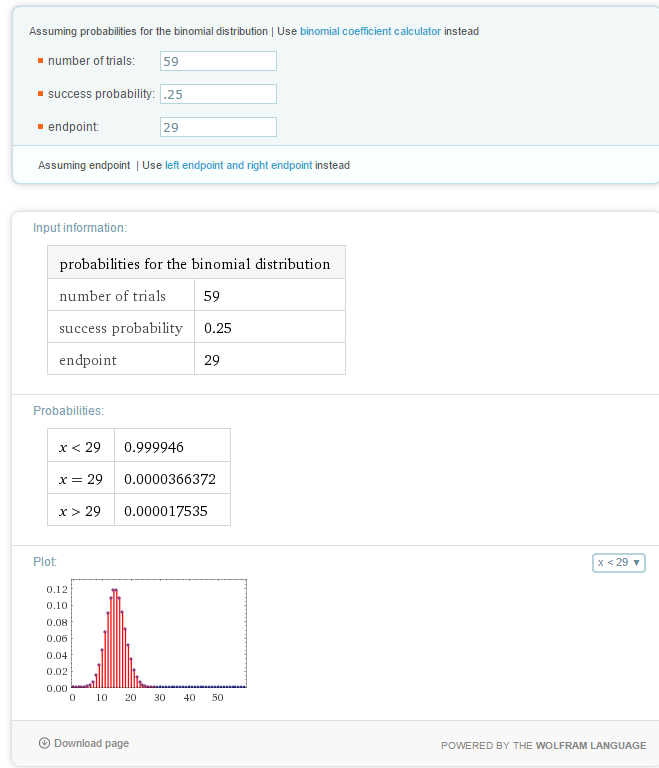Select the x = 29 result 0.0000366372
The height and width of the screenshot is (768, 659).
170,479
